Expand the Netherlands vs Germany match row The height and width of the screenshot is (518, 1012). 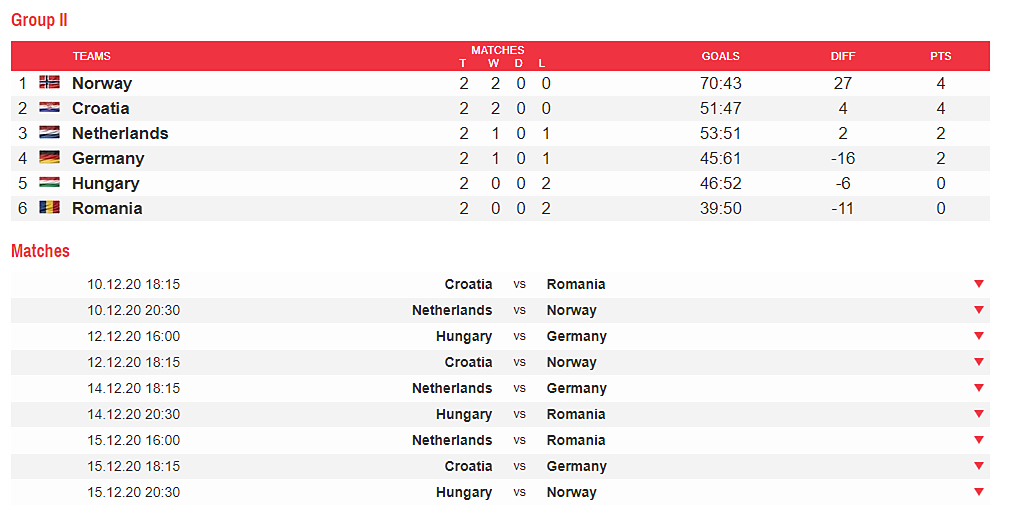[979, 388]
